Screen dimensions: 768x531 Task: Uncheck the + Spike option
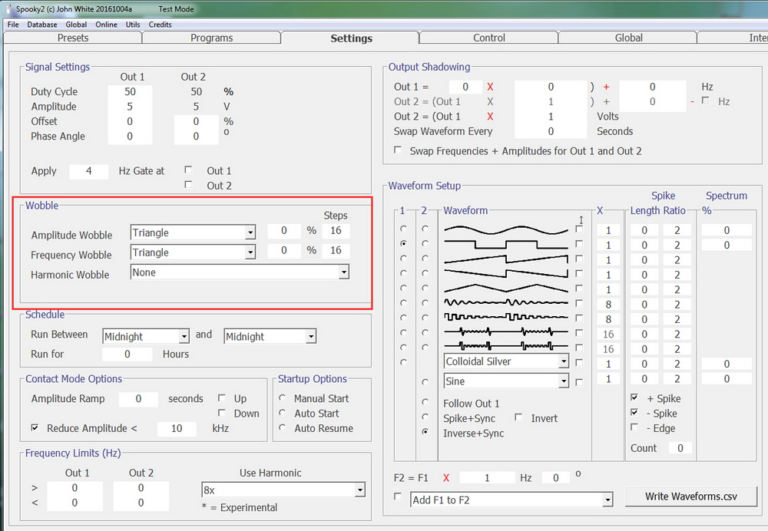[634, 398]
